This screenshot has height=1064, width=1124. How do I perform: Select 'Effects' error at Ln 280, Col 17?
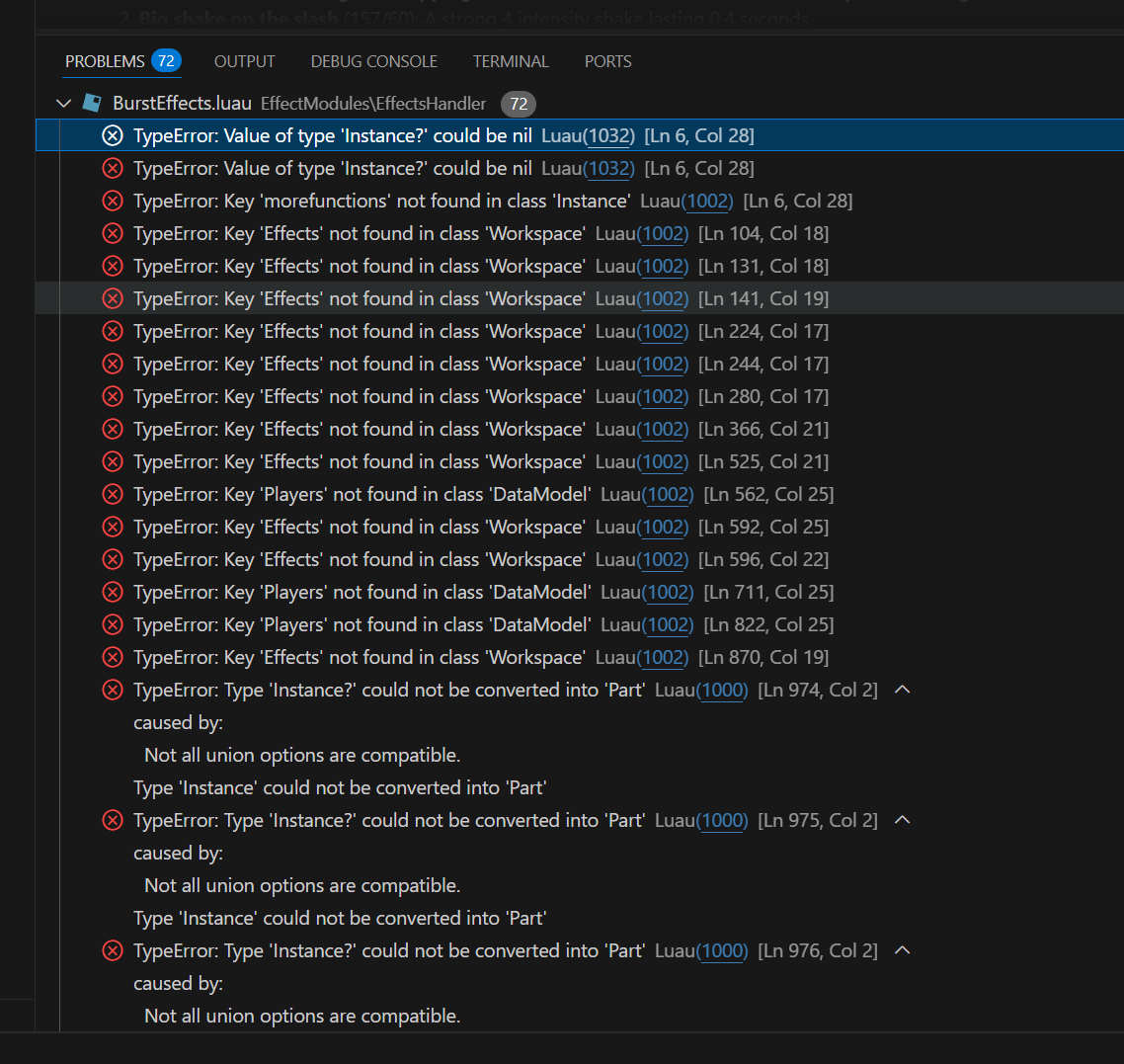[580, 396]
